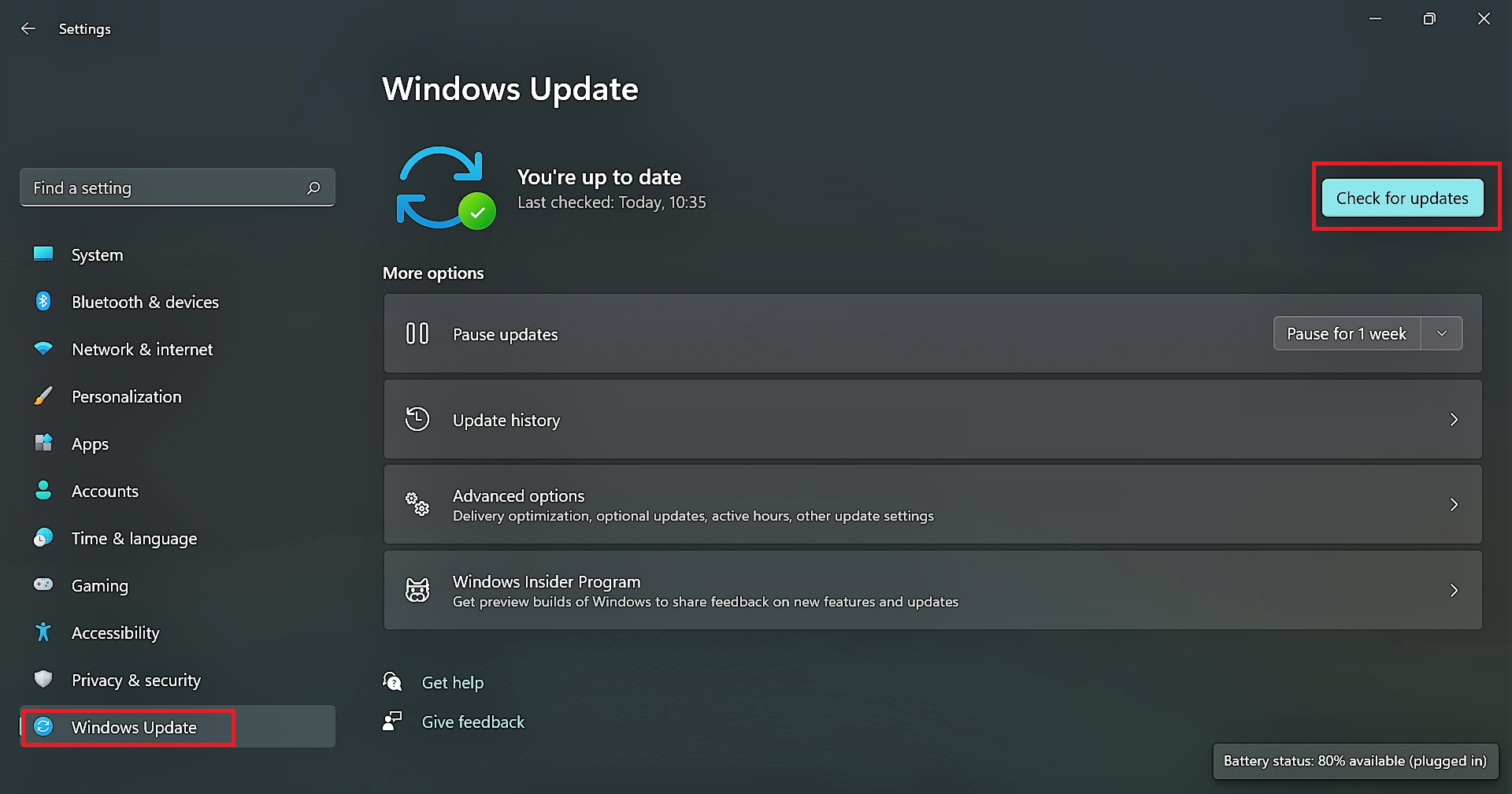Click the Accounts person icon
Viewport: 1512px width, 794px height.
43,490
